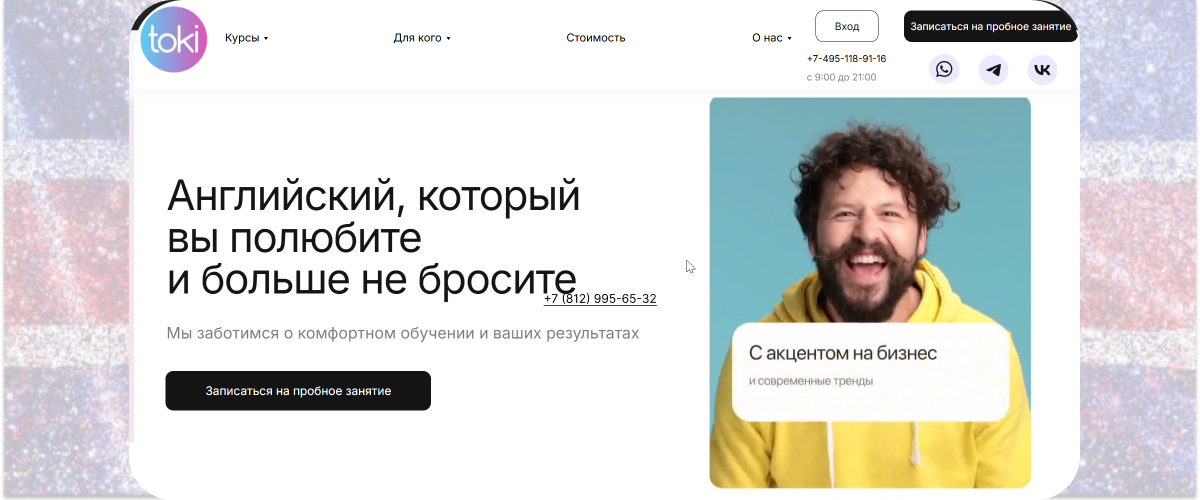Click the Вход login button

point(847,26)
